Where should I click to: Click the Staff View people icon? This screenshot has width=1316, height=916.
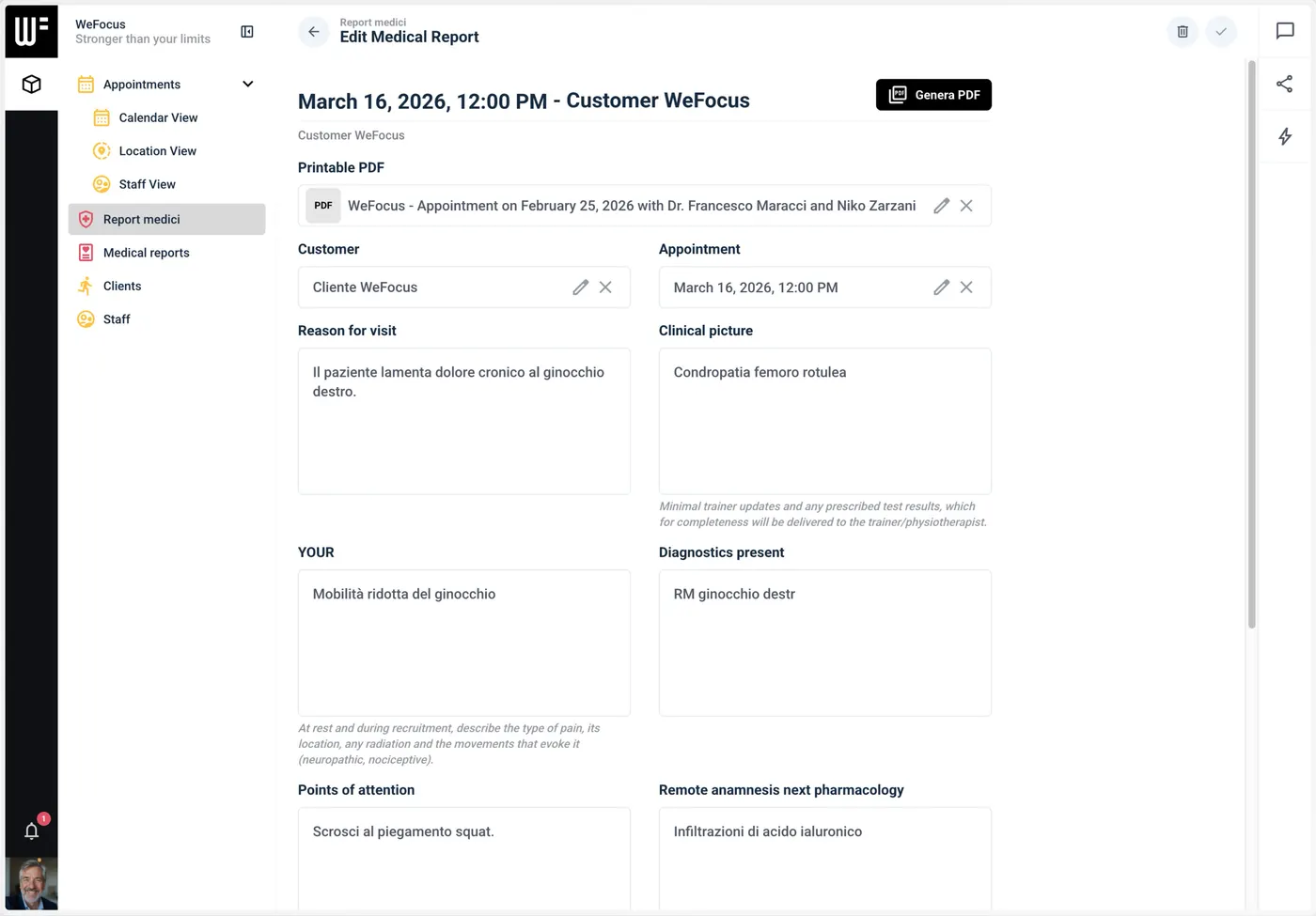click(102, 184)
